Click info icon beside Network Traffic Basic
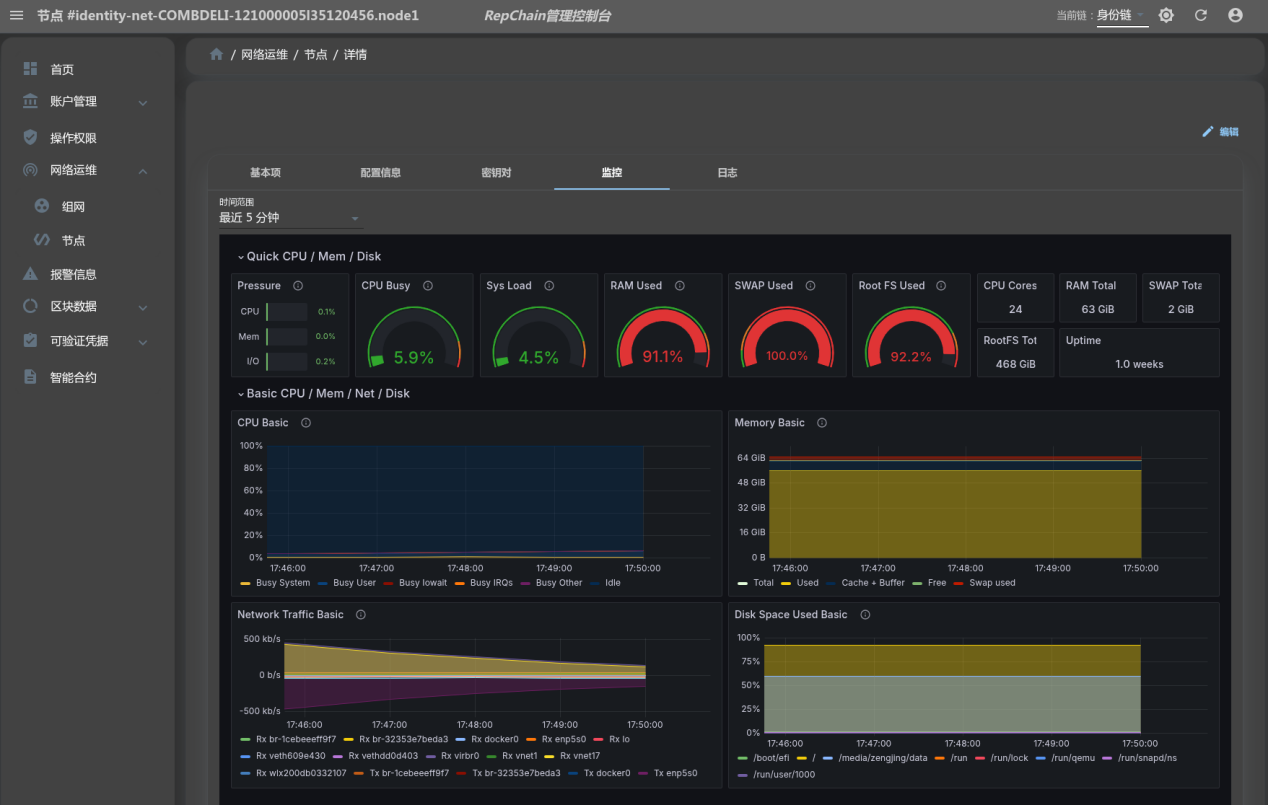The height and width of the screenshot is (805, 1268). click(x=361, y=615)
